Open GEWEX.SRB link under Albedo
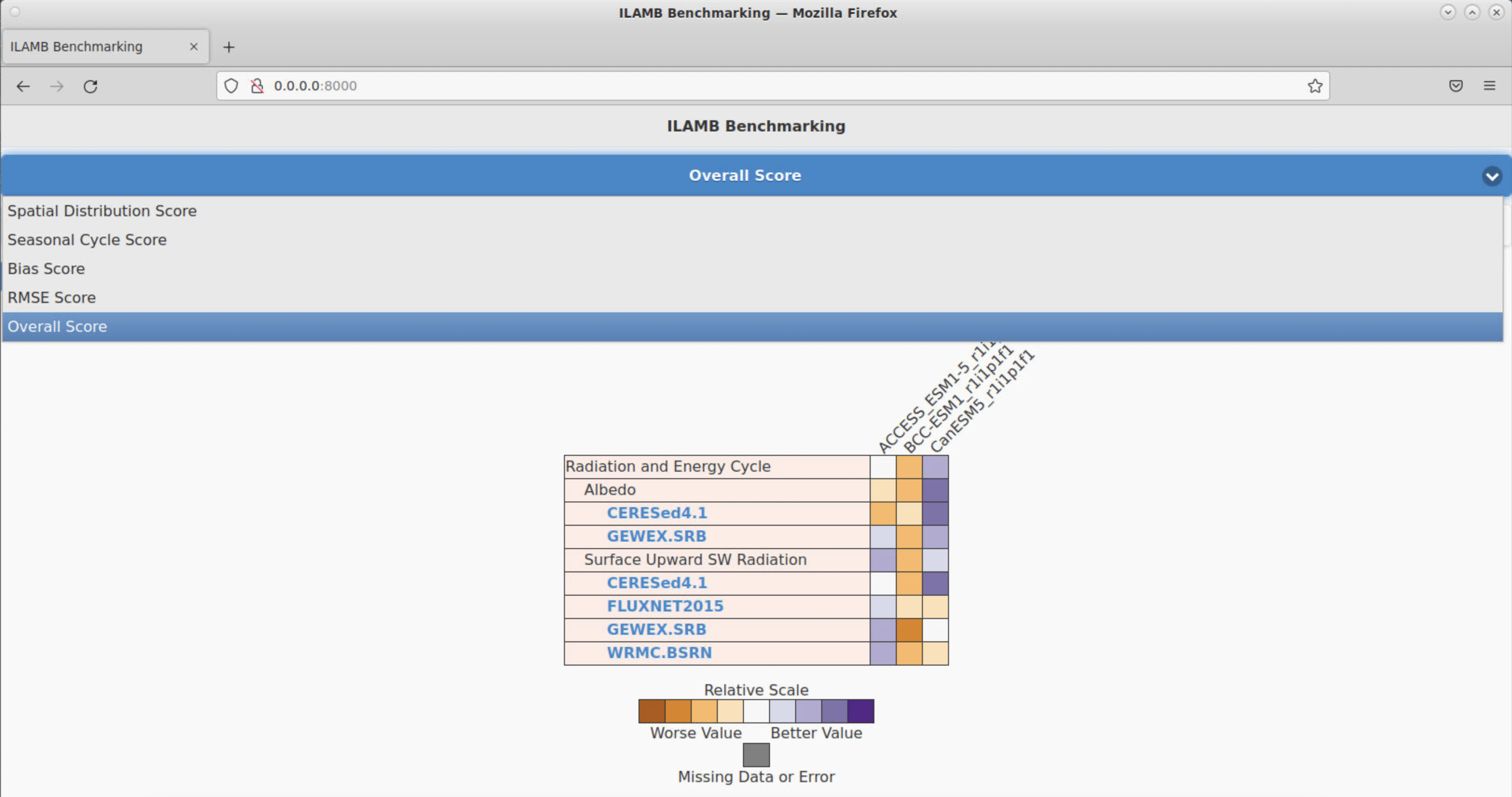This screenshot has height=797, width=1512. coord(656,536)
